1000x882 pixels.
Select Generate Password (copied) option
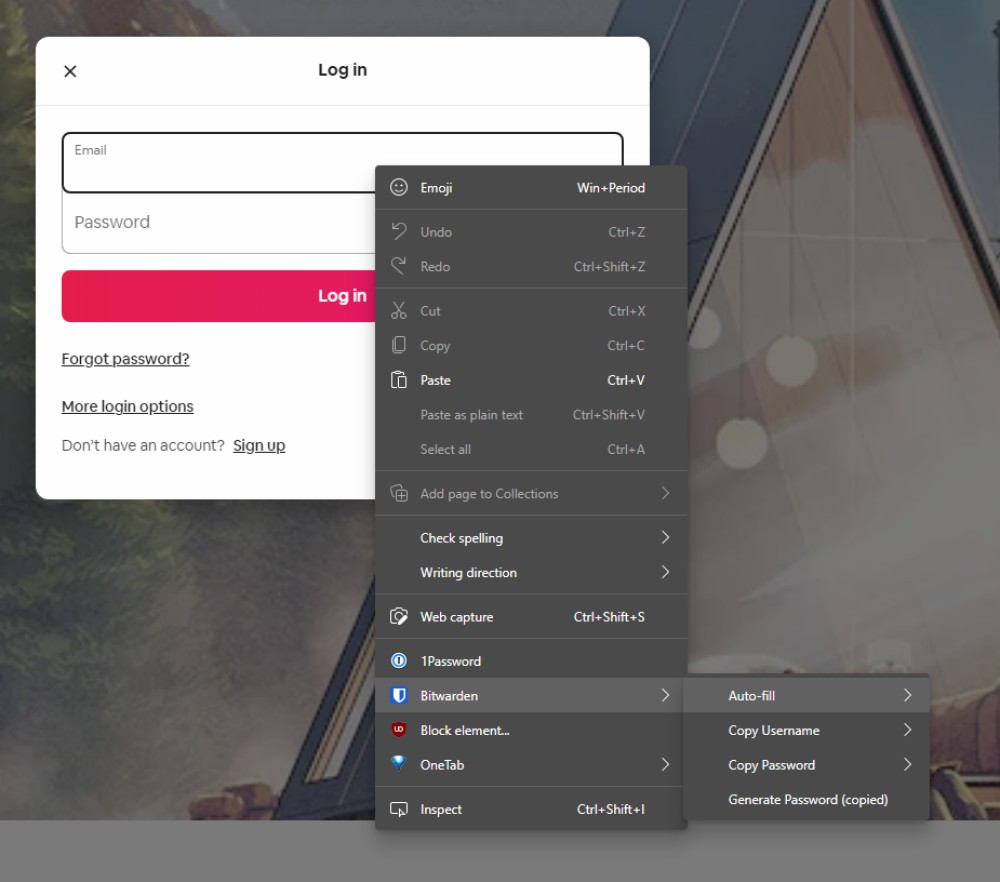coord(807,799)
